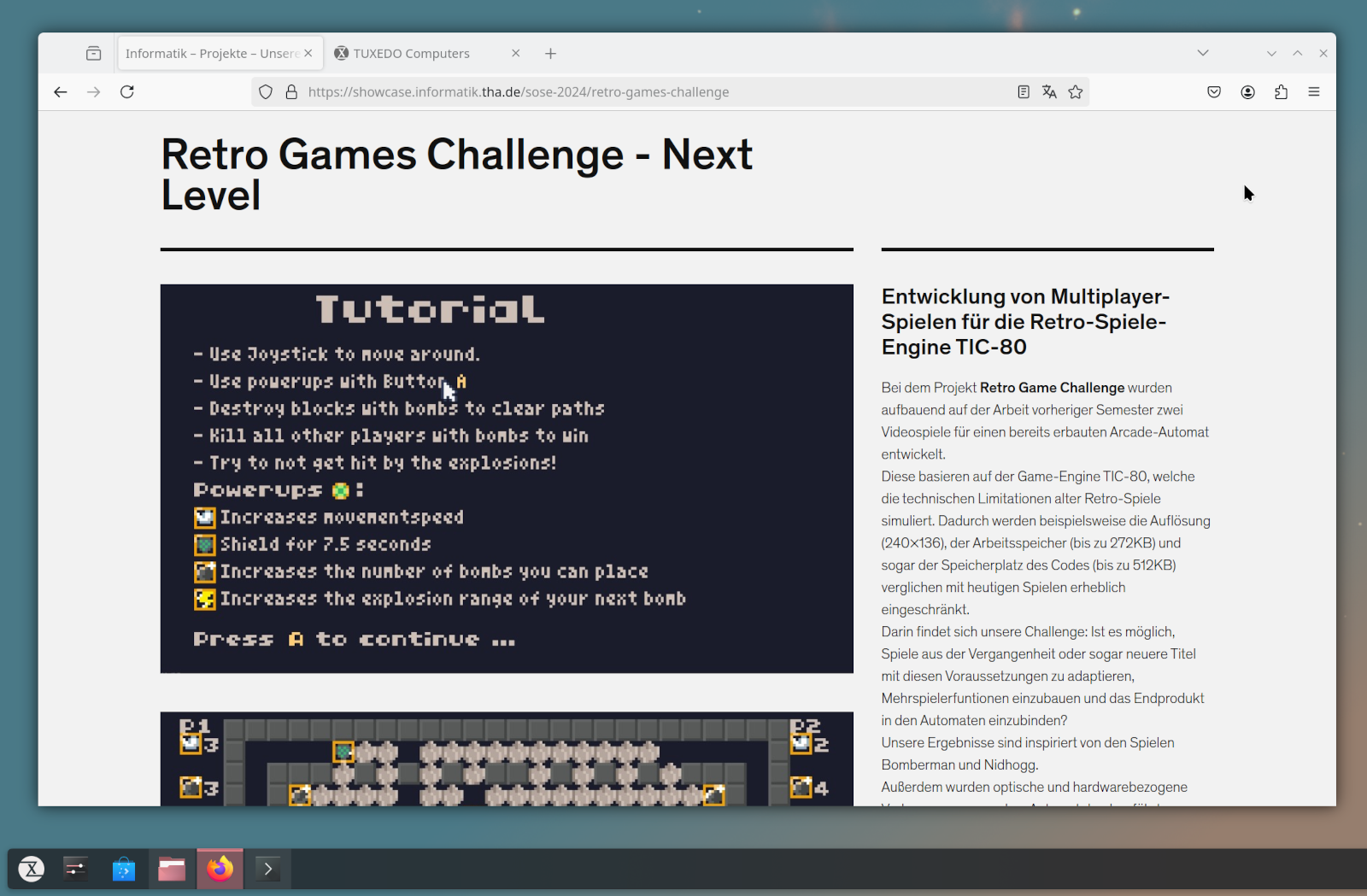
Task: Click the bold Retro Game Challenge text
Action: point(1052,388)
